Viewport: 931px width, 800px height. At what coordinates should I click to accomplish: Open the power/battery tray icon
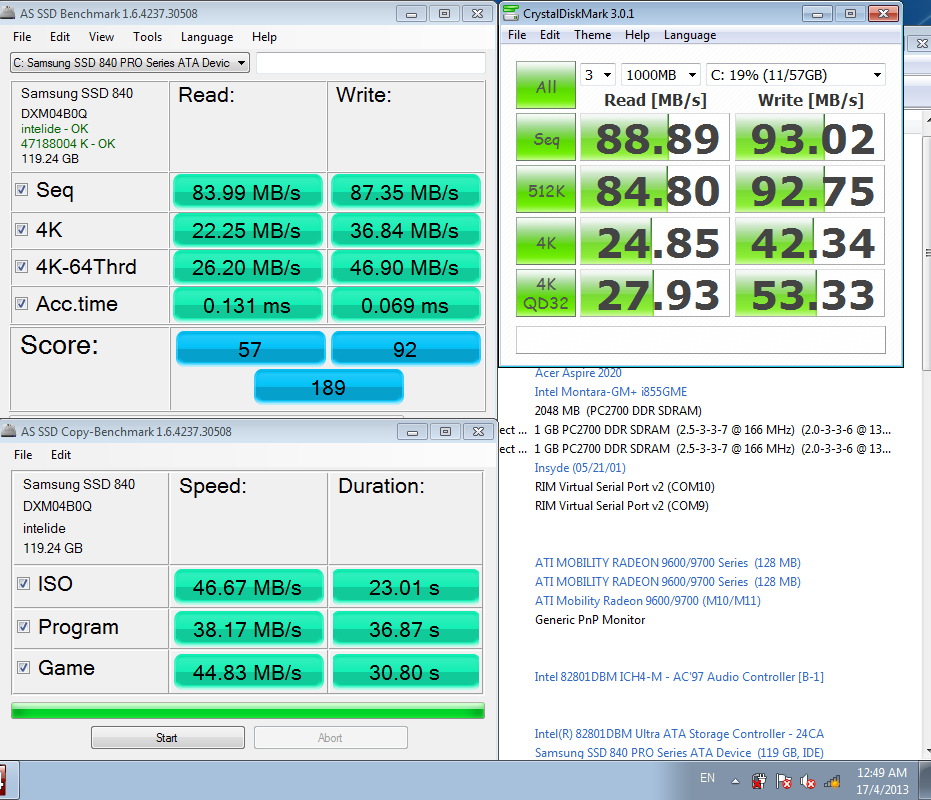(758, 781)
